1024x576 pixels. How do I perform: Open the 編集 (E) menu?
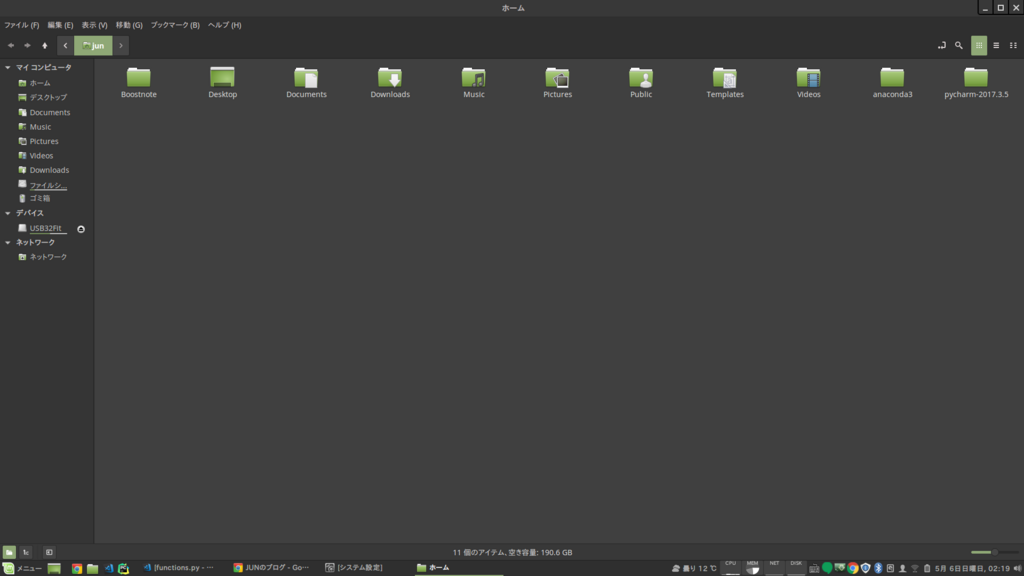[x=60, y=25]
